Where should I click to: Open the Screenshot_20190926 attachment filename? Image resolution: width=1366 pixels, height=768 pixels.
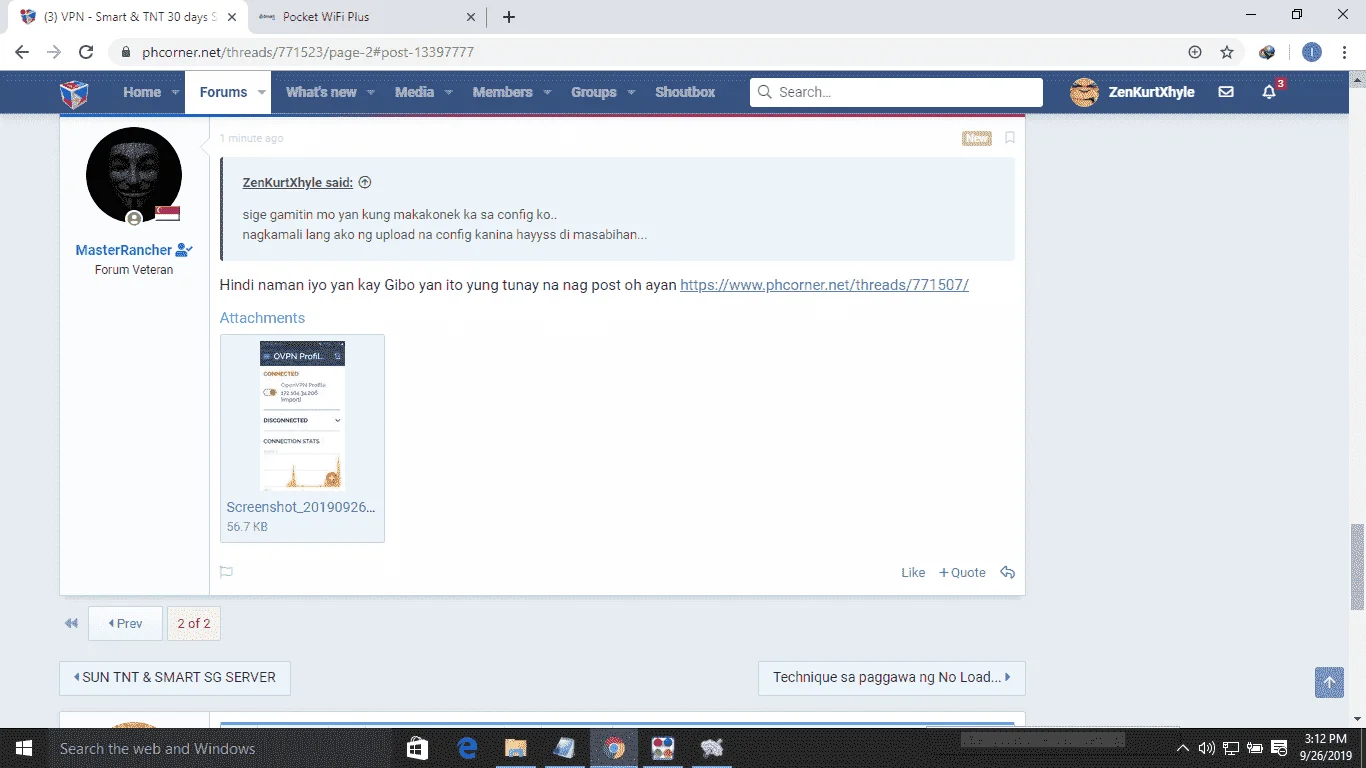pos(301,507)
